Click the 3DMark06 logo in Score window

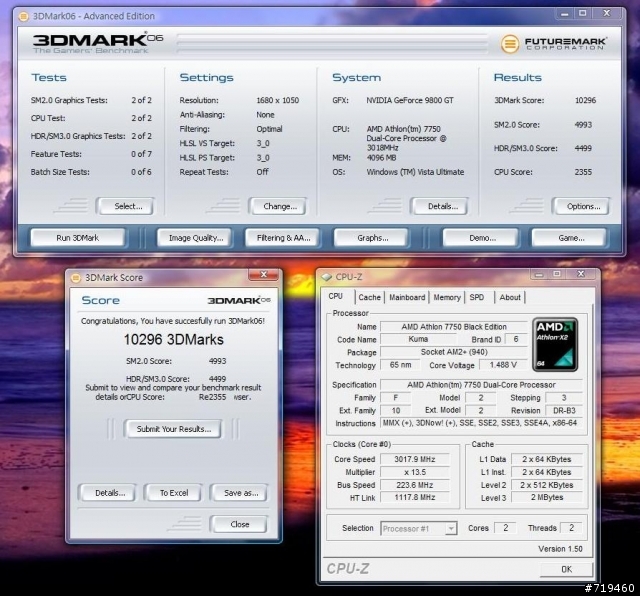239,301
